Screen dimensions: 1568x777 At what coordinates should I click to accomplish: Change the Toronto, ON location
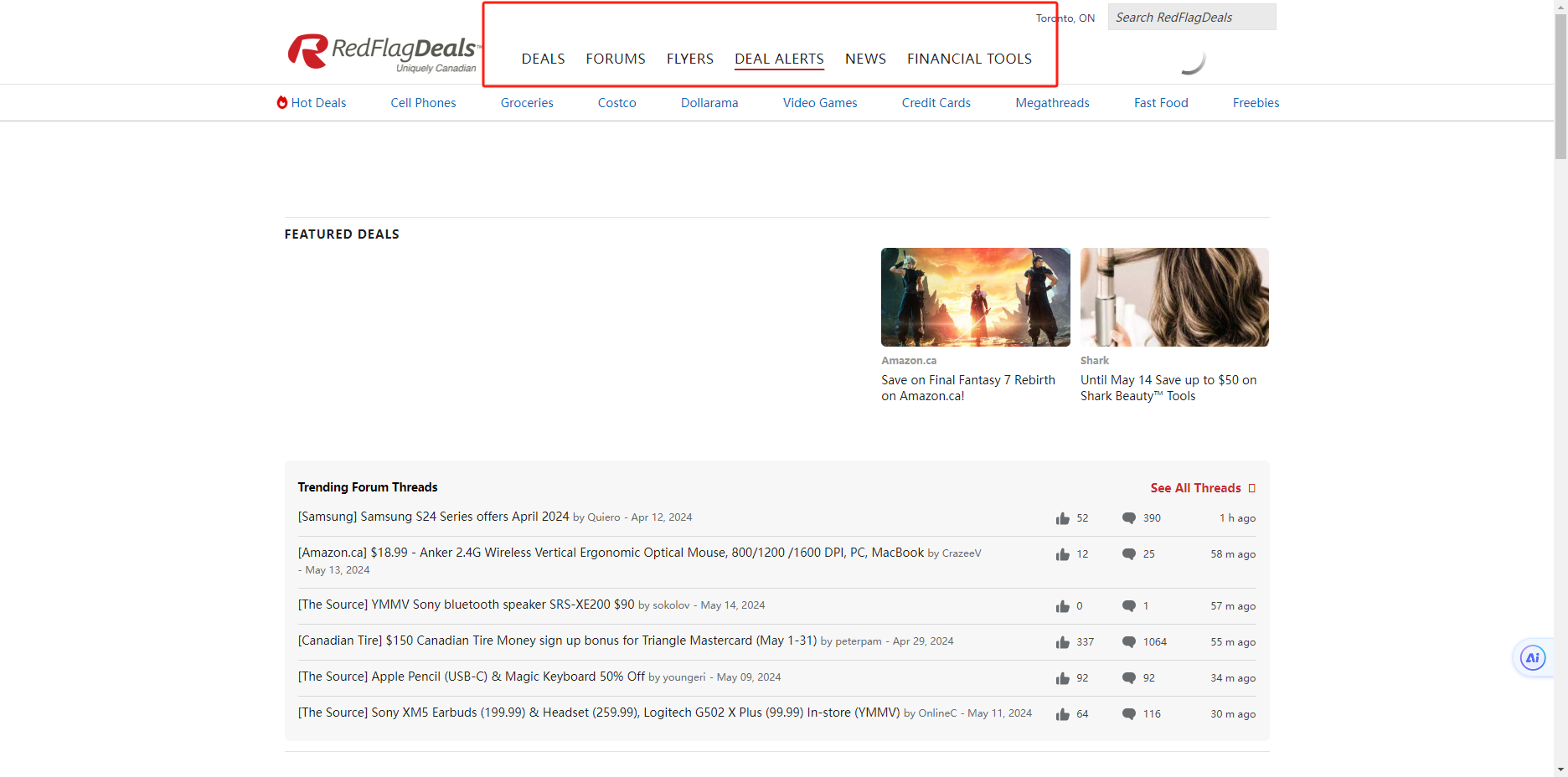click(1065, 18)
